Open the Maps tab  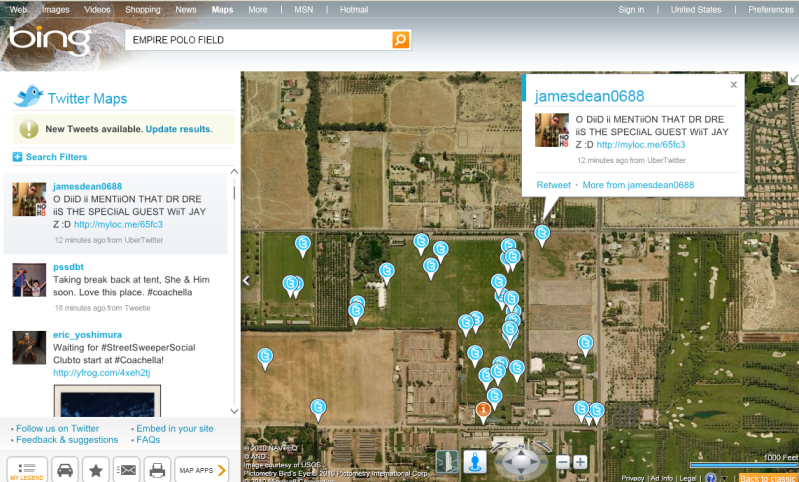click(x=222, y=9)
